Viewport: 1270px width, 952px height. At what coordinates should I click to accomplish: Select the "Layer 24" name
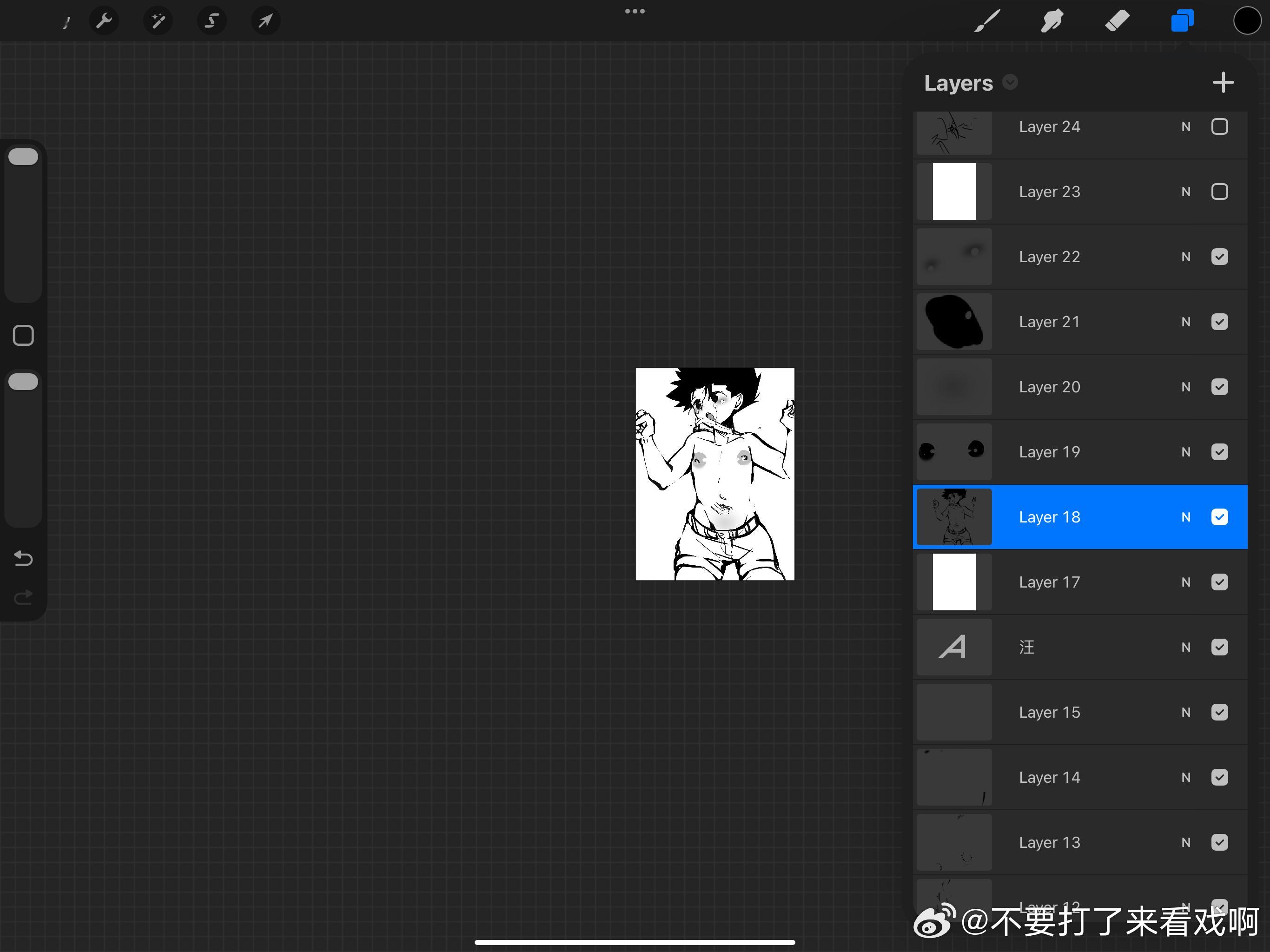(x=1050, y=126)
